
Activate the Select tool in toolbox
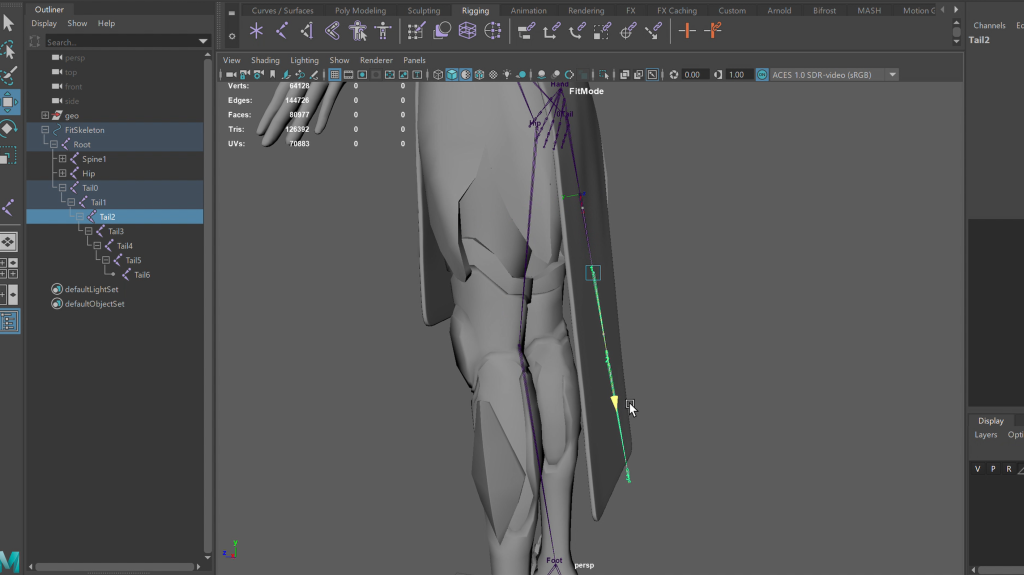pyautogui.click(x=8, y=24)
